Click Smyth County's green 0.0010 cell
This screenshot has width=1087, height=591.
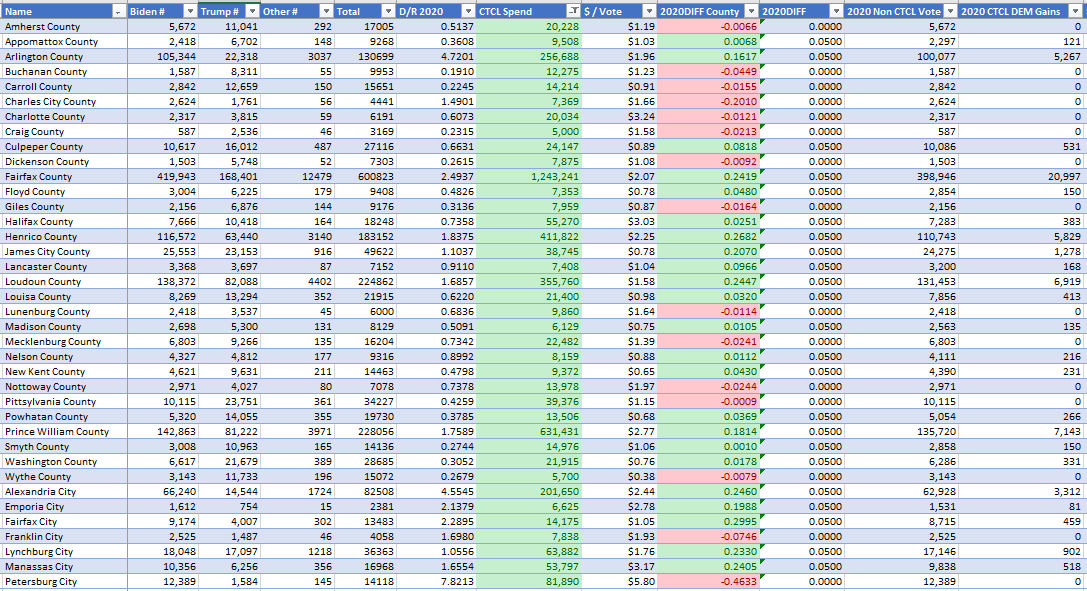[x=708, y=447]
